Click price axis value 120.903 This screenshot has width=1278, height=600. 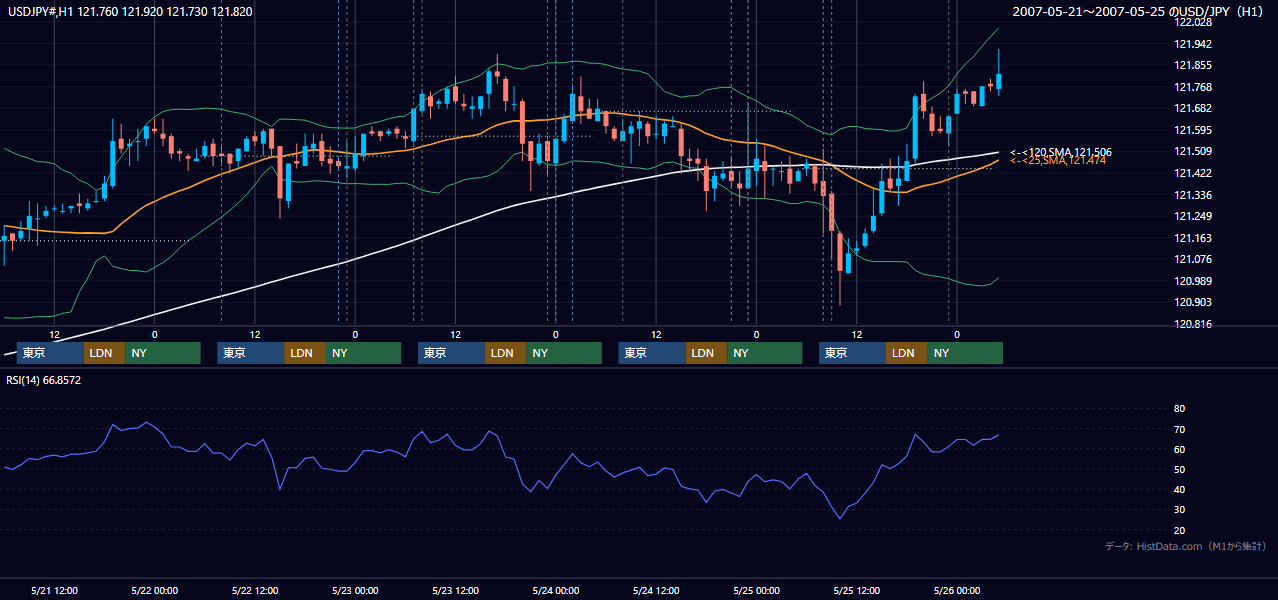pos(1191,302)
